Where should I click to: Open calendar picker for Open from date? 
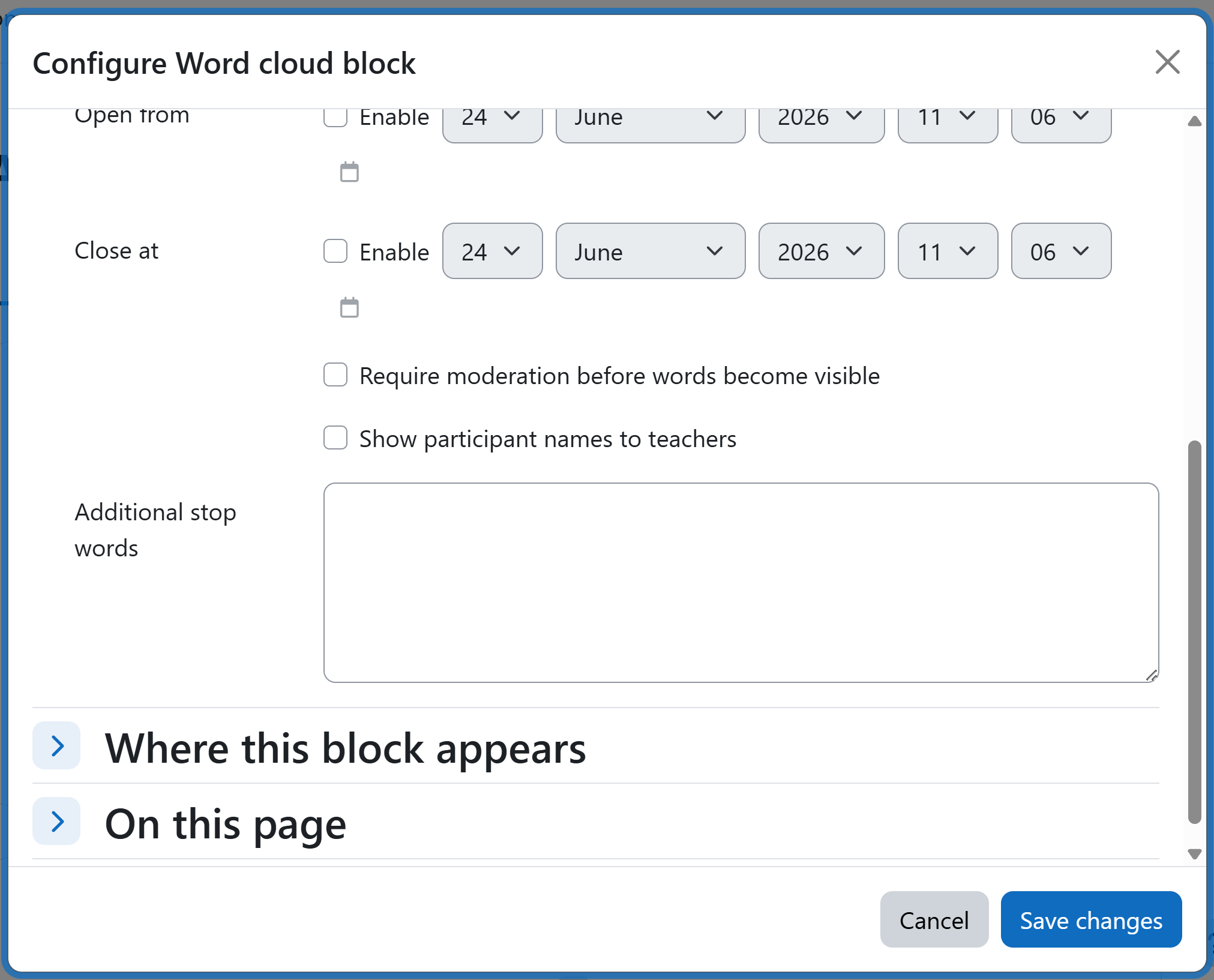click(349, 172)
